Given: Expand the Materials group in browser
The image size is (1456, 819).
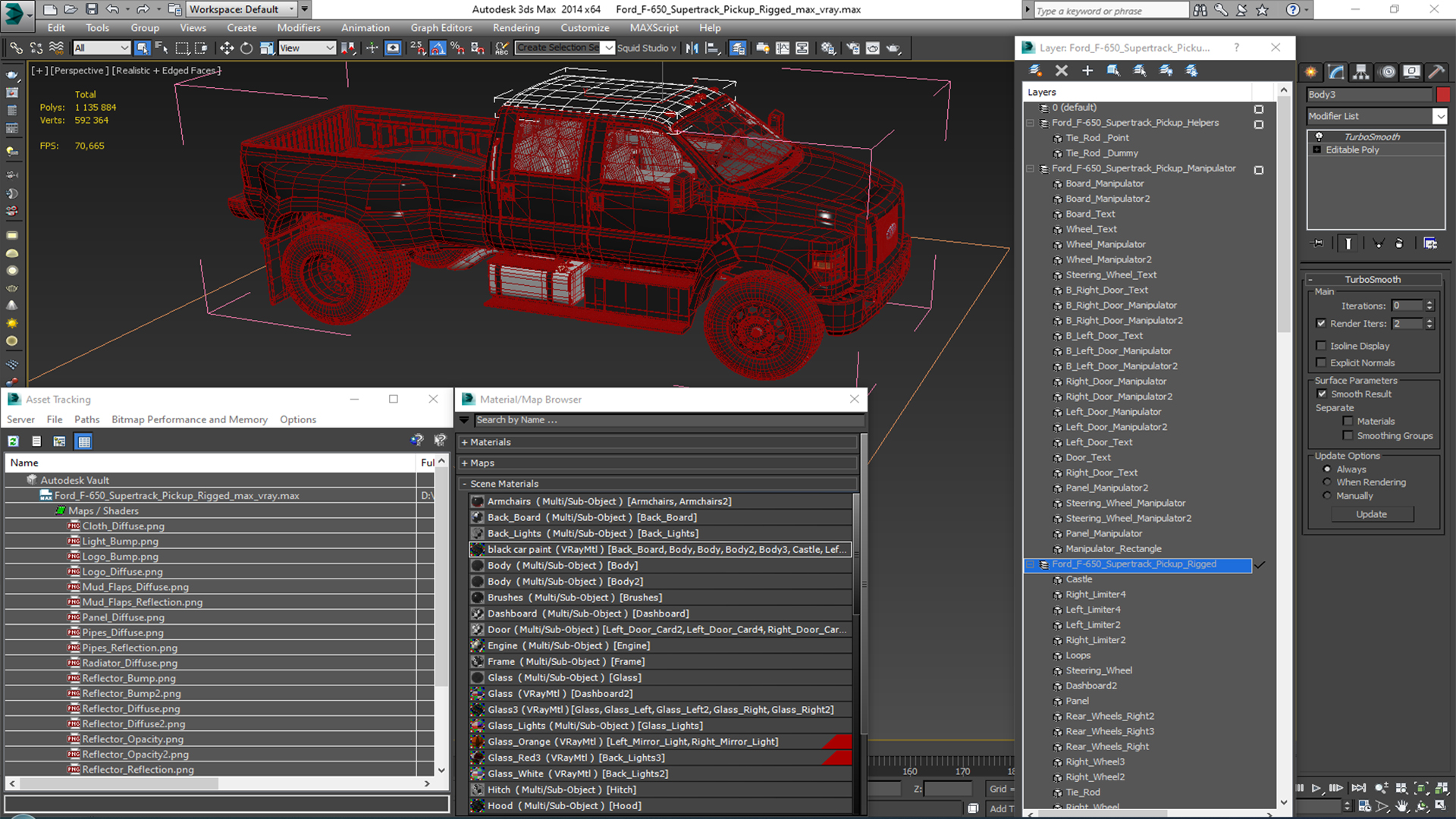Looking at the screenshot, I should [464, 442].
